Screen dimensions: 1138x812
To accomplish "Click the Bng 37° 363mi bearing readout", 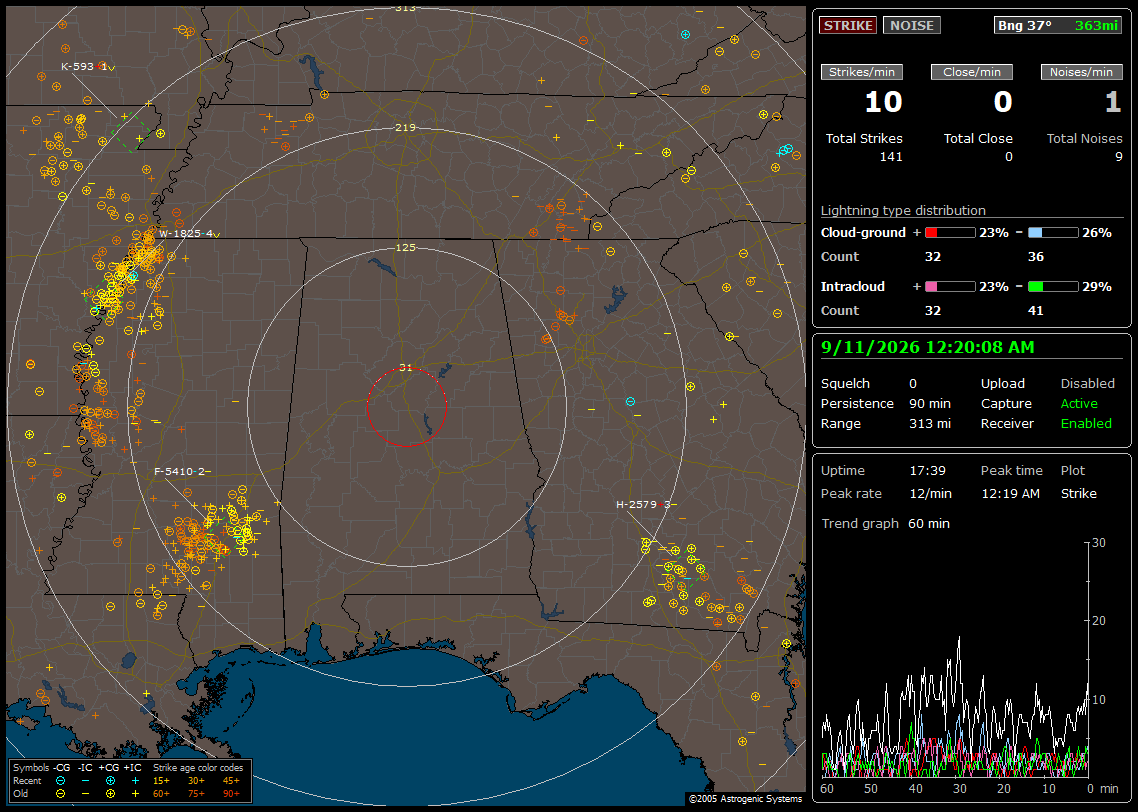I will [x=1057, y=25].
